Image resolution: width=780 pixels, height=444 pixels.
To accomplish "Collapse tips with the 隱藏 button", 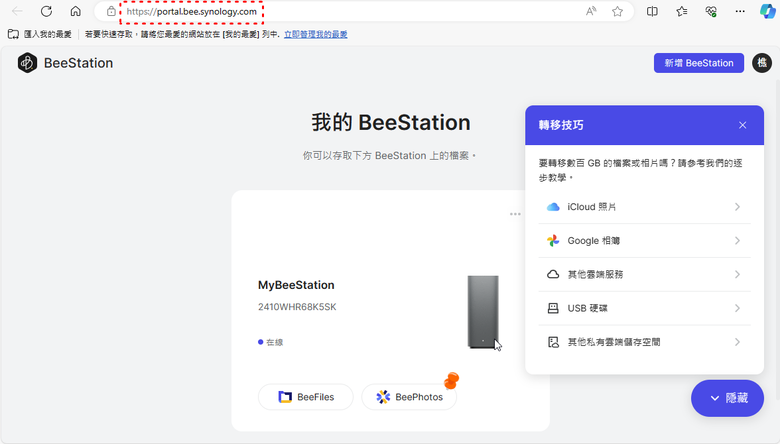I will click(x=727, y=398).
